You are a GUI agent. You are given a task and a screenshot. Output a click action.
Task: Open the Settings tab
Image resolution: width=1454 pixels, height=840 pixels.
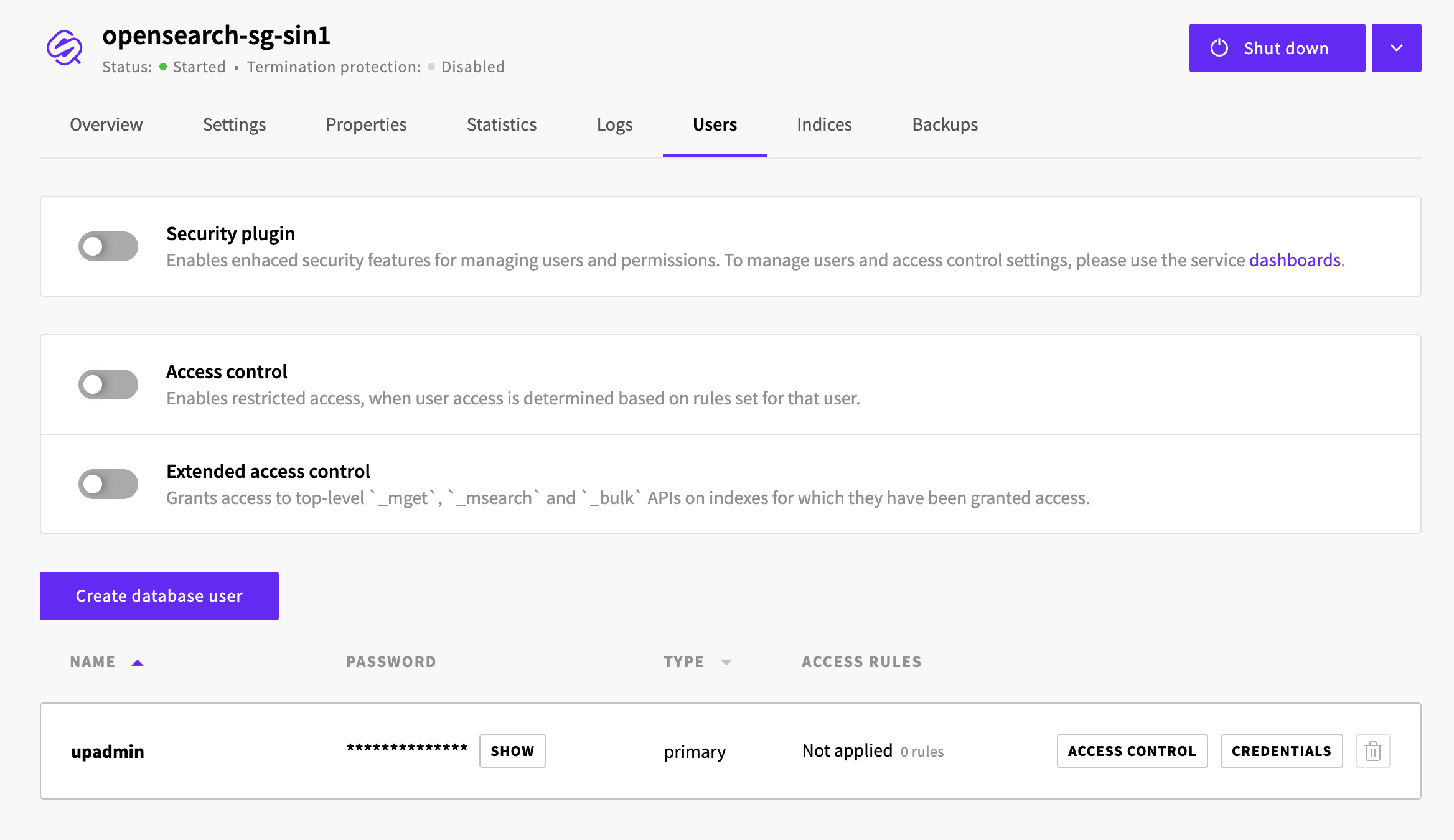234,124
